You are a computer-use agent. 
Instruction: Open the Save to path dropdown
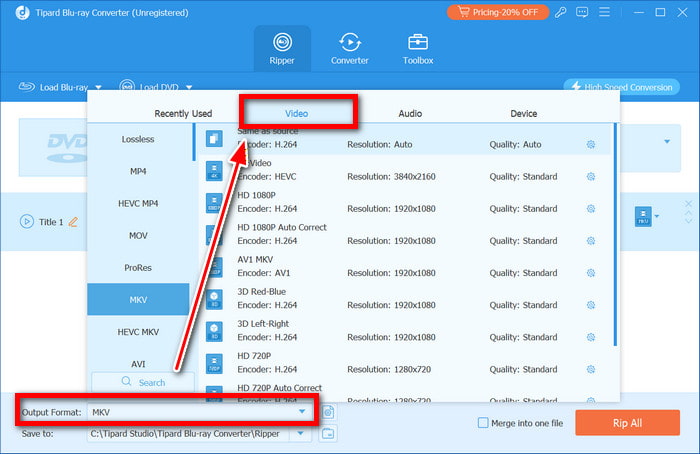[x=302, y=434]
